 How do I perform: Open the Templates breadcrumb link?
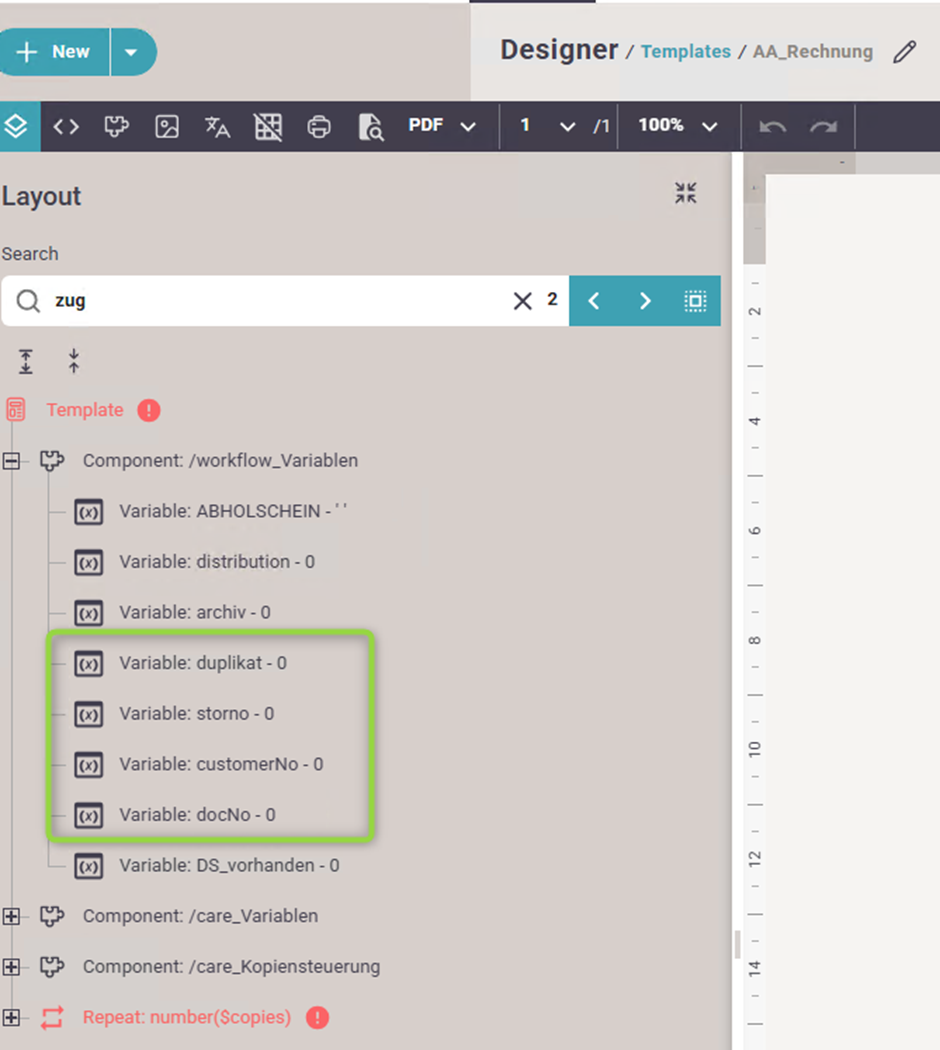click(685, 52)
